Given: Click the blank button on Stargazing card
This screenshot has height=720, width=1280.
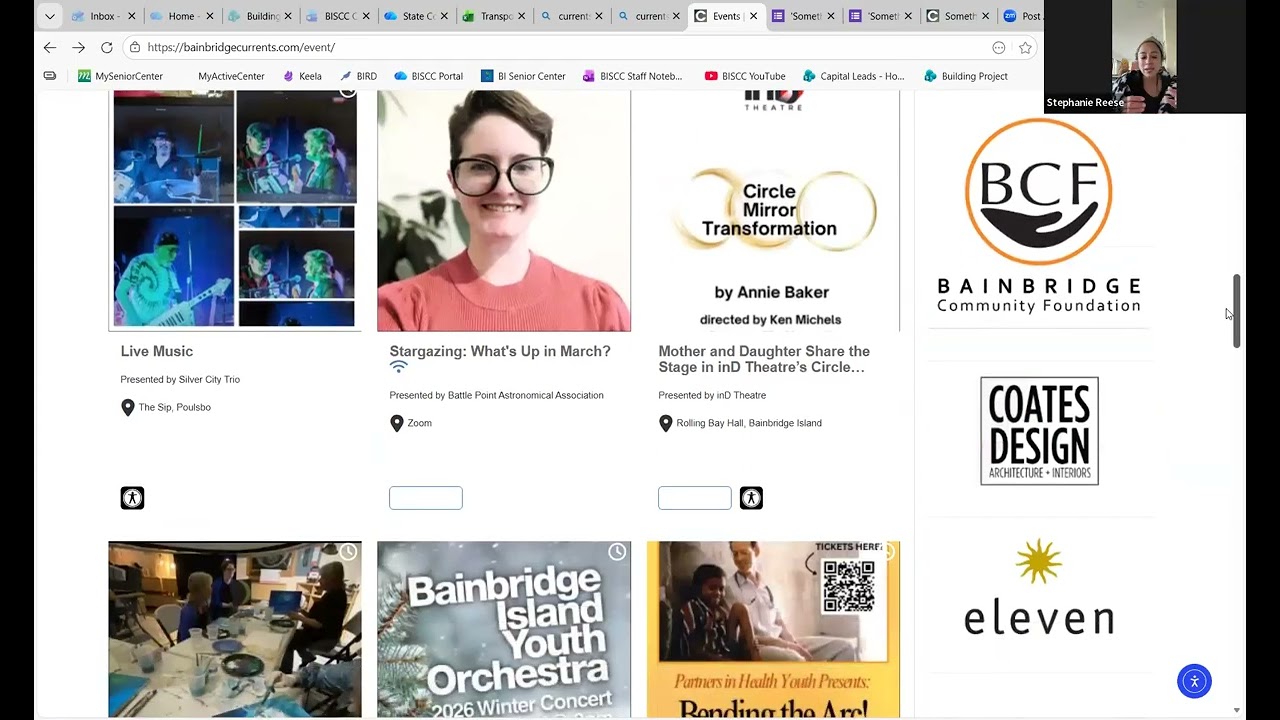Looking at the screenshot, I should (x=426, y=498).
